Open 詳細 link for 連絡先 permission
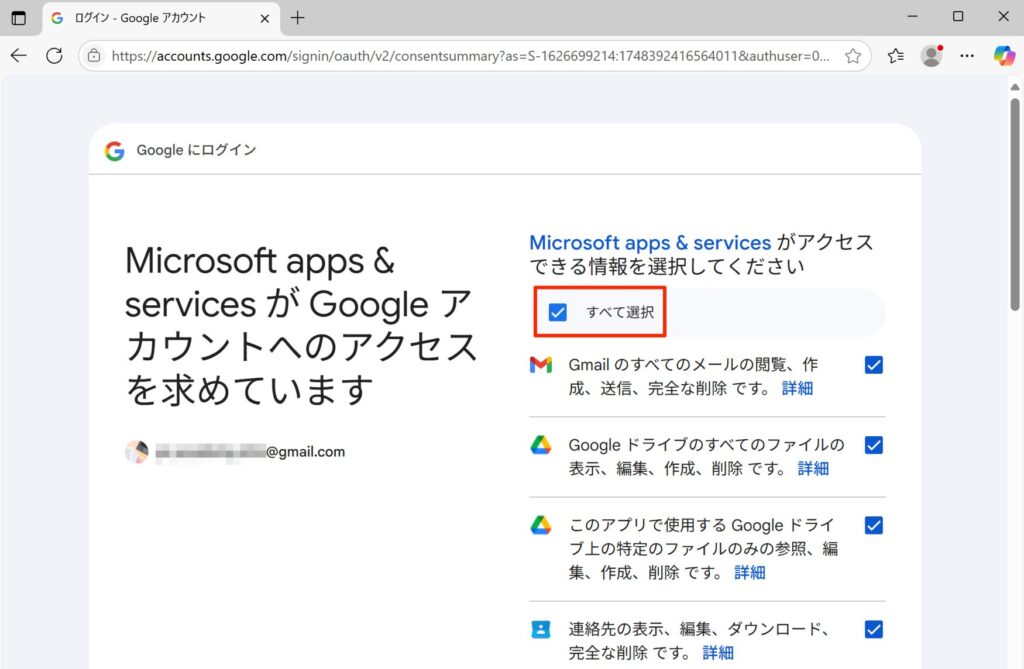Image resolution: width=1024 pixels, height=669 pixels. [x=718, y=653]
